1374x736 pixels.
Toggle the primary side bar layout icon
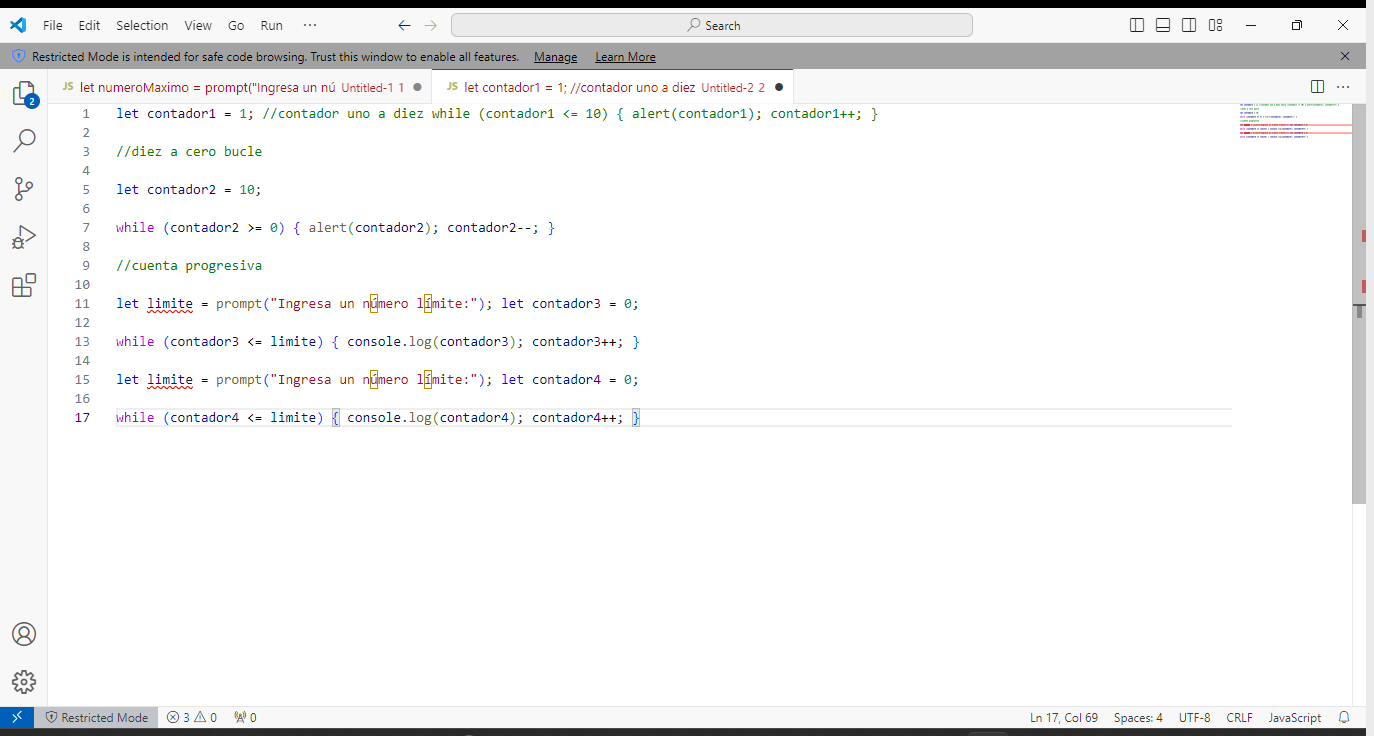coord(1137,25)
